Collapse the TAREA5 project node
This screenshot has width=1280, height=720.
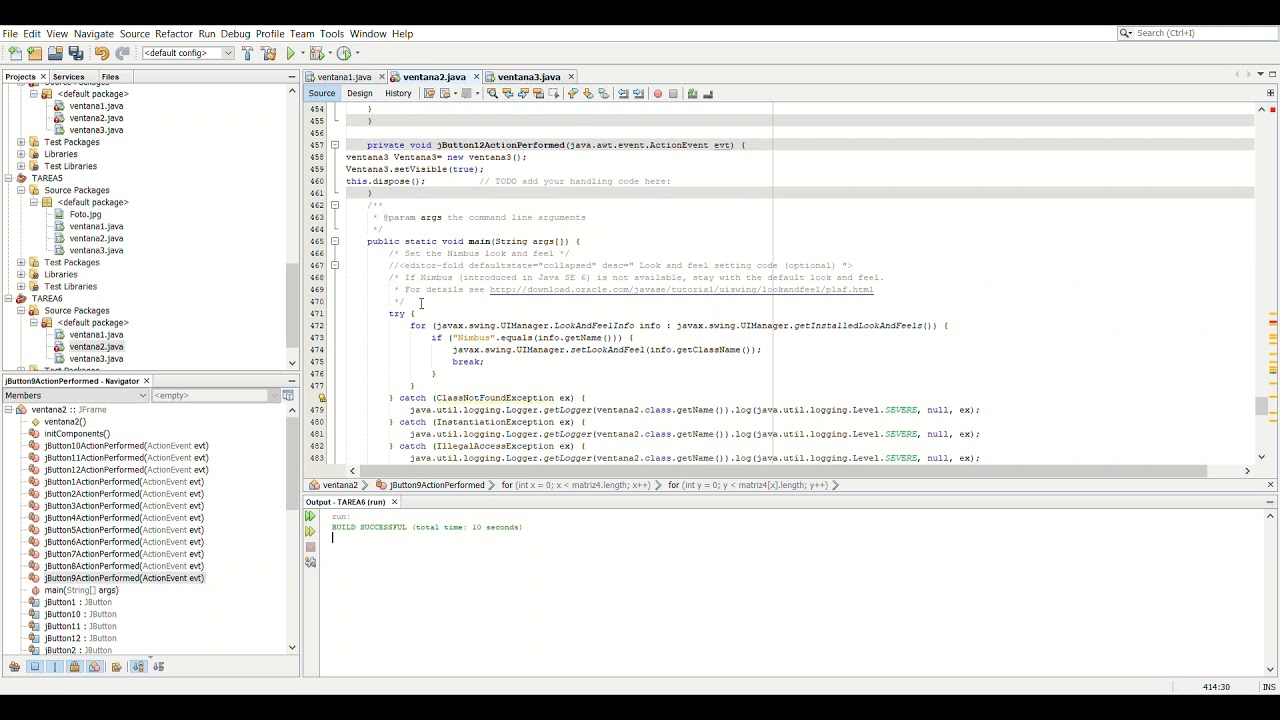tap(8, 178)
